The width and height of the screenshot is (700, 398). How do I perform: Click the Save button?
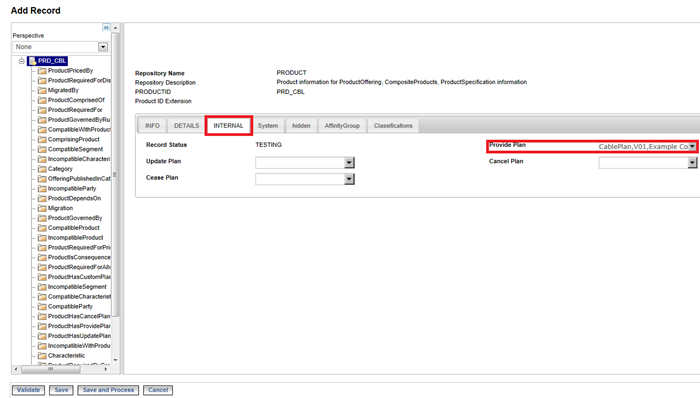point(61,390)
